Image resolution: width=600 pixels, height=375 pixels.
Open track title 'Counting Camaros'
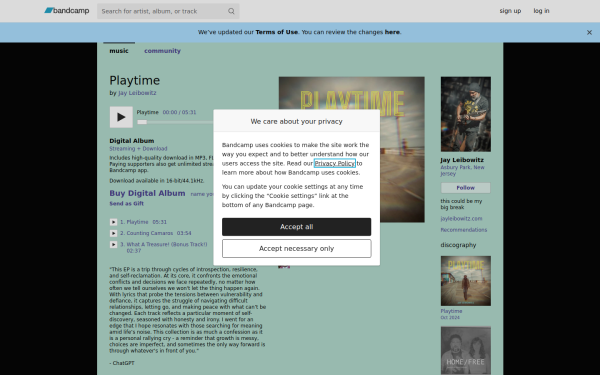pyautogui.click(x=150, y=233)
